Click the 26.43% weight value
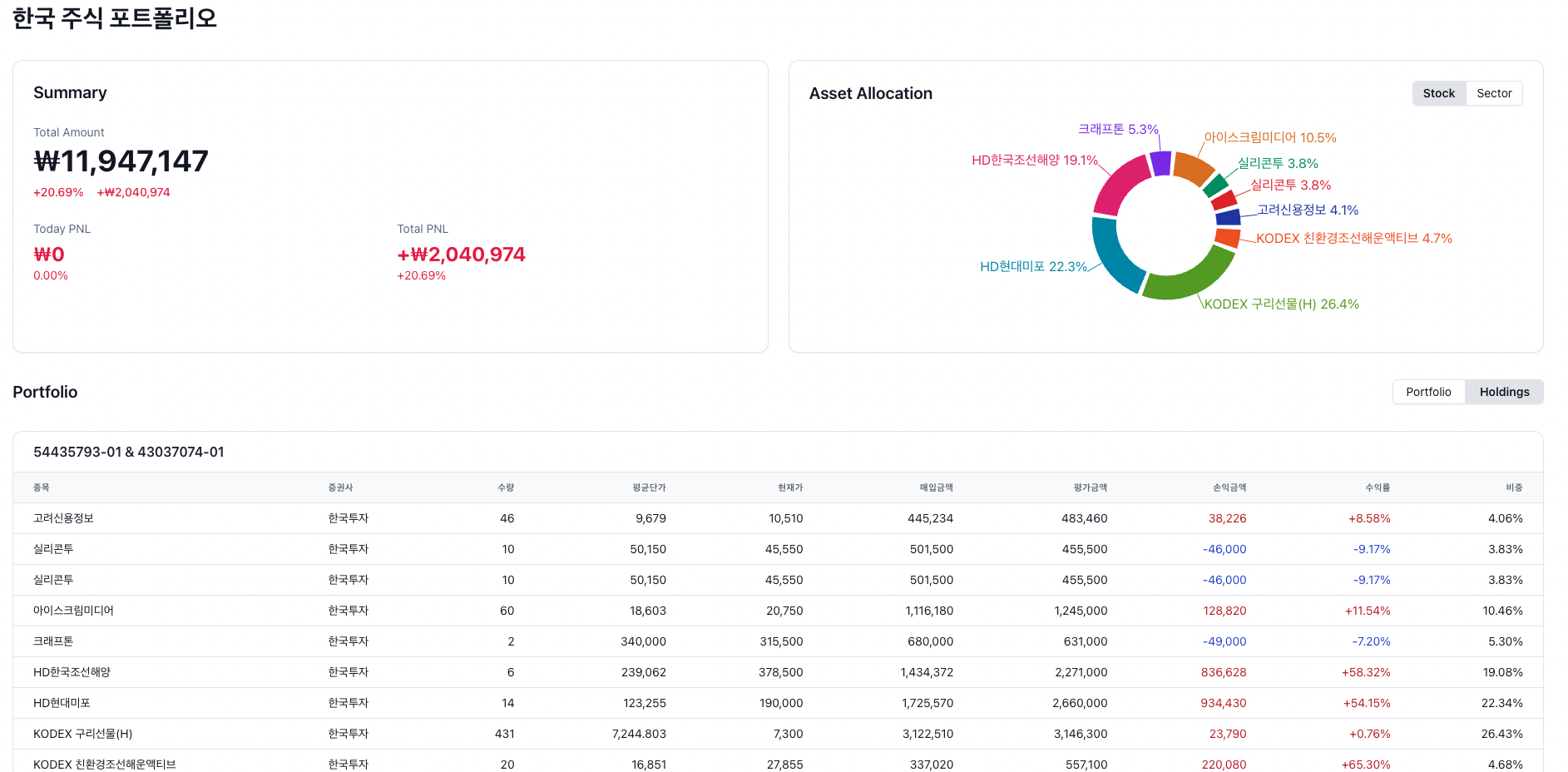This screenshot has width=1568, height=772. [1502, 734]
